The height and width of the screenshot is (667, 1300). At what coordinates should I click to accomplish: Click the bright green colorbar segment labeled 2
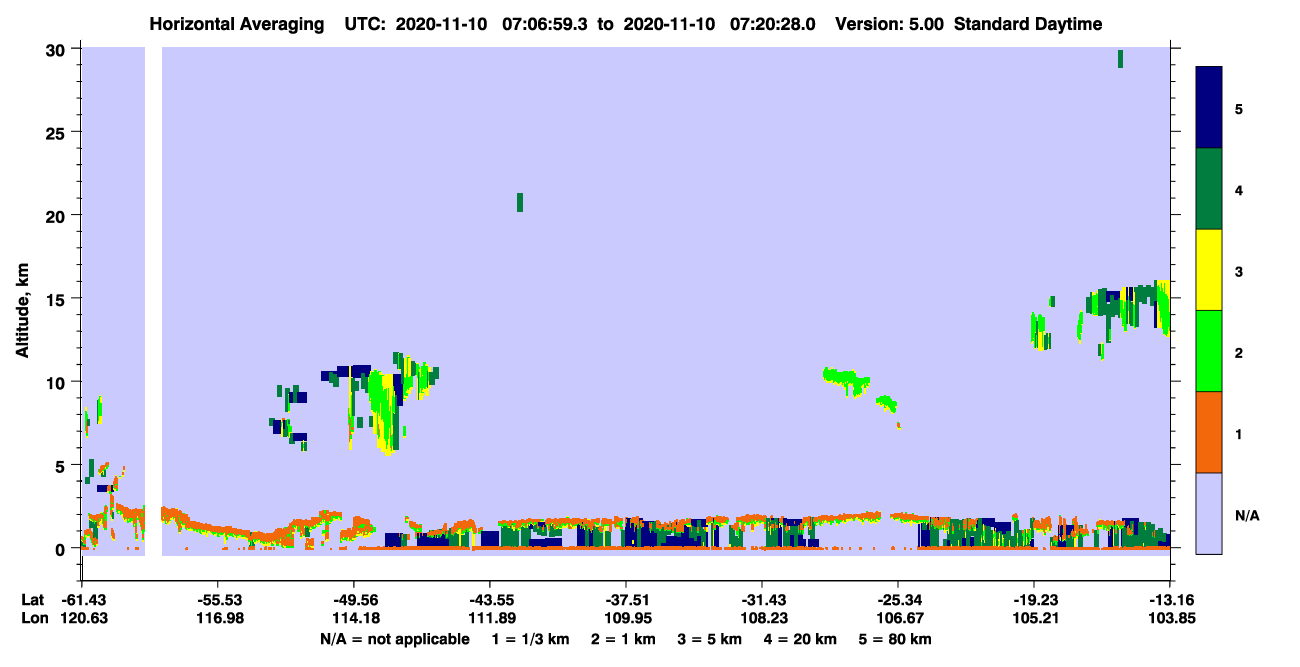click(x=1209, y=351)
